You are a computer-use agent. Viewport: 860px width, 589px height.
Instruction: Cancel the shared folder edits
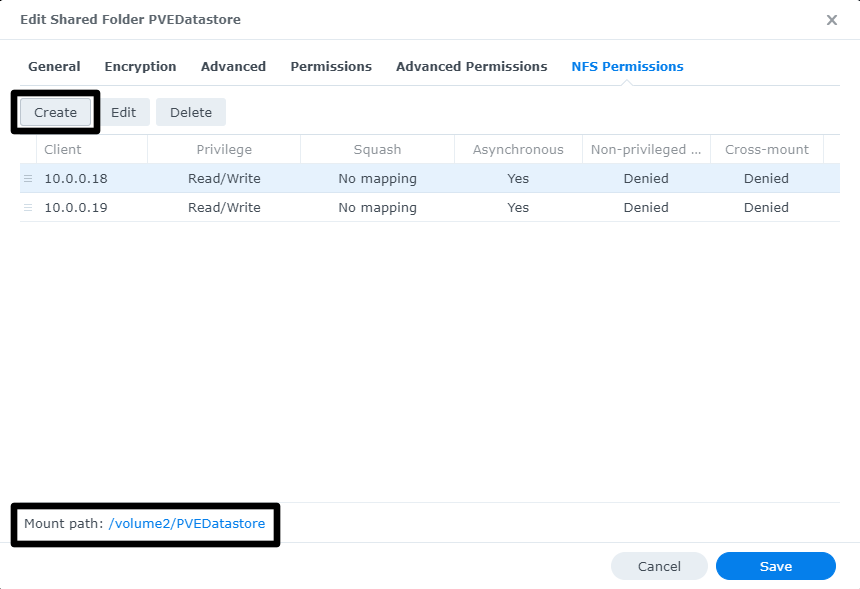point(659,566)
